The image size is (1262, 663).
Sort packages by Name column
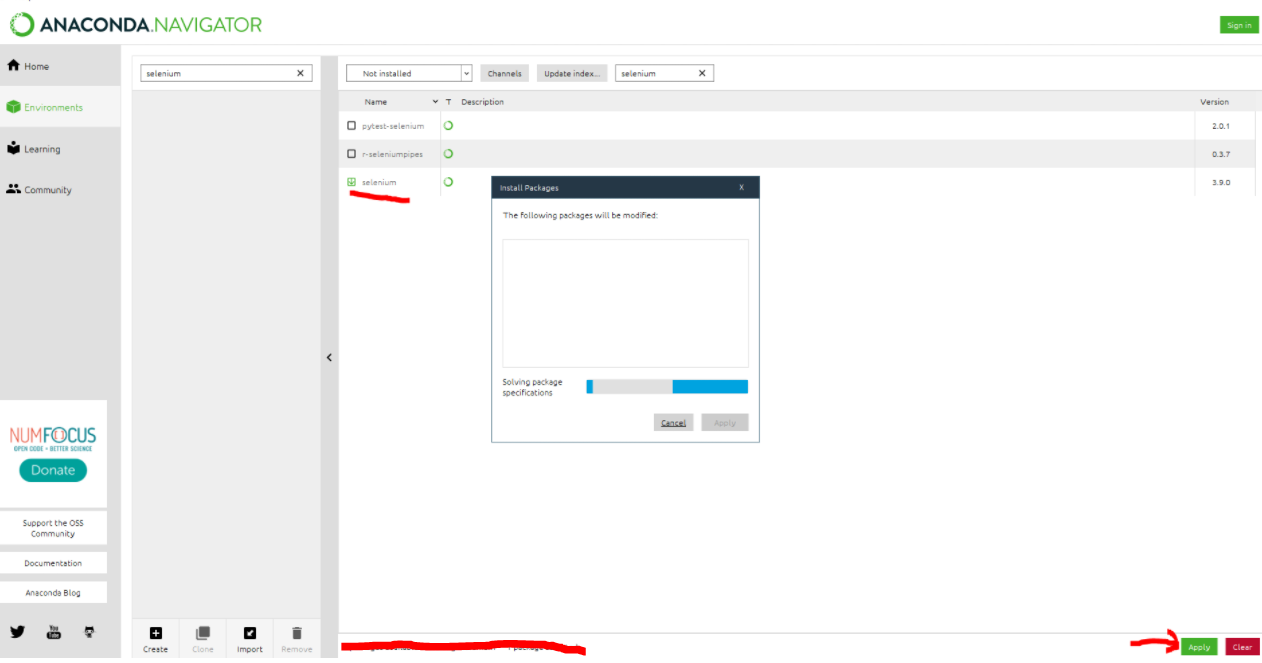[376, 102]
